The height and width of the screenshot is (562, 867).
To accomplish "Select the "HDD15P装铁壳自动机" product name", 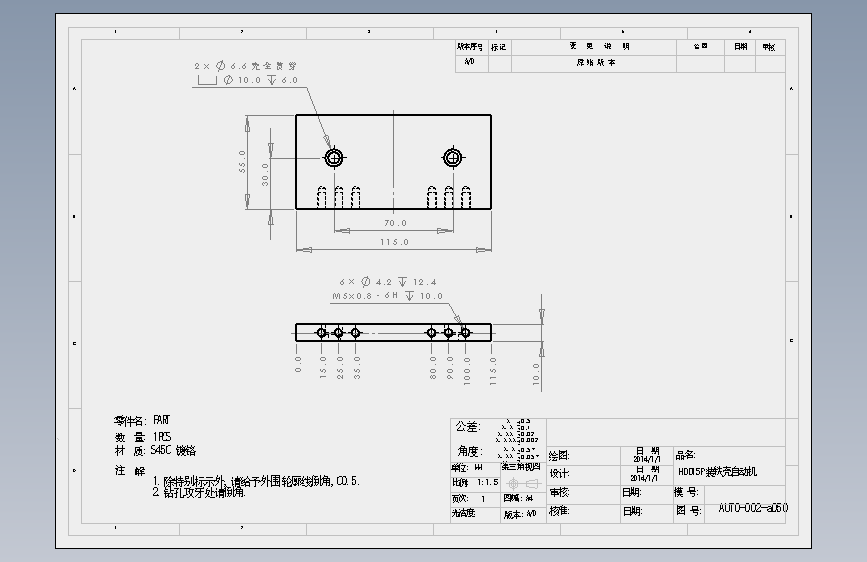I will (x=718, y=472).
